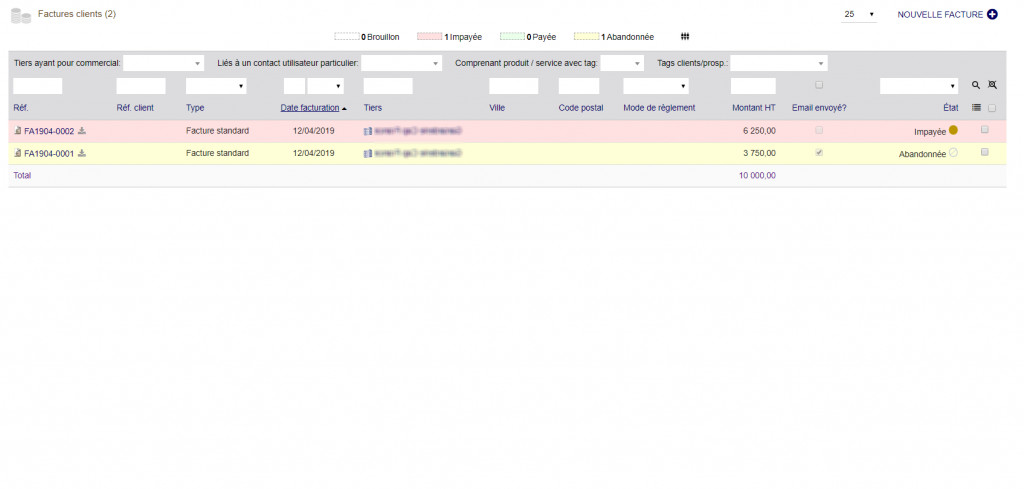Click the document icon before FA1904-0001
The width and height of the screenshot is (1024, 489).
(18, 153)
